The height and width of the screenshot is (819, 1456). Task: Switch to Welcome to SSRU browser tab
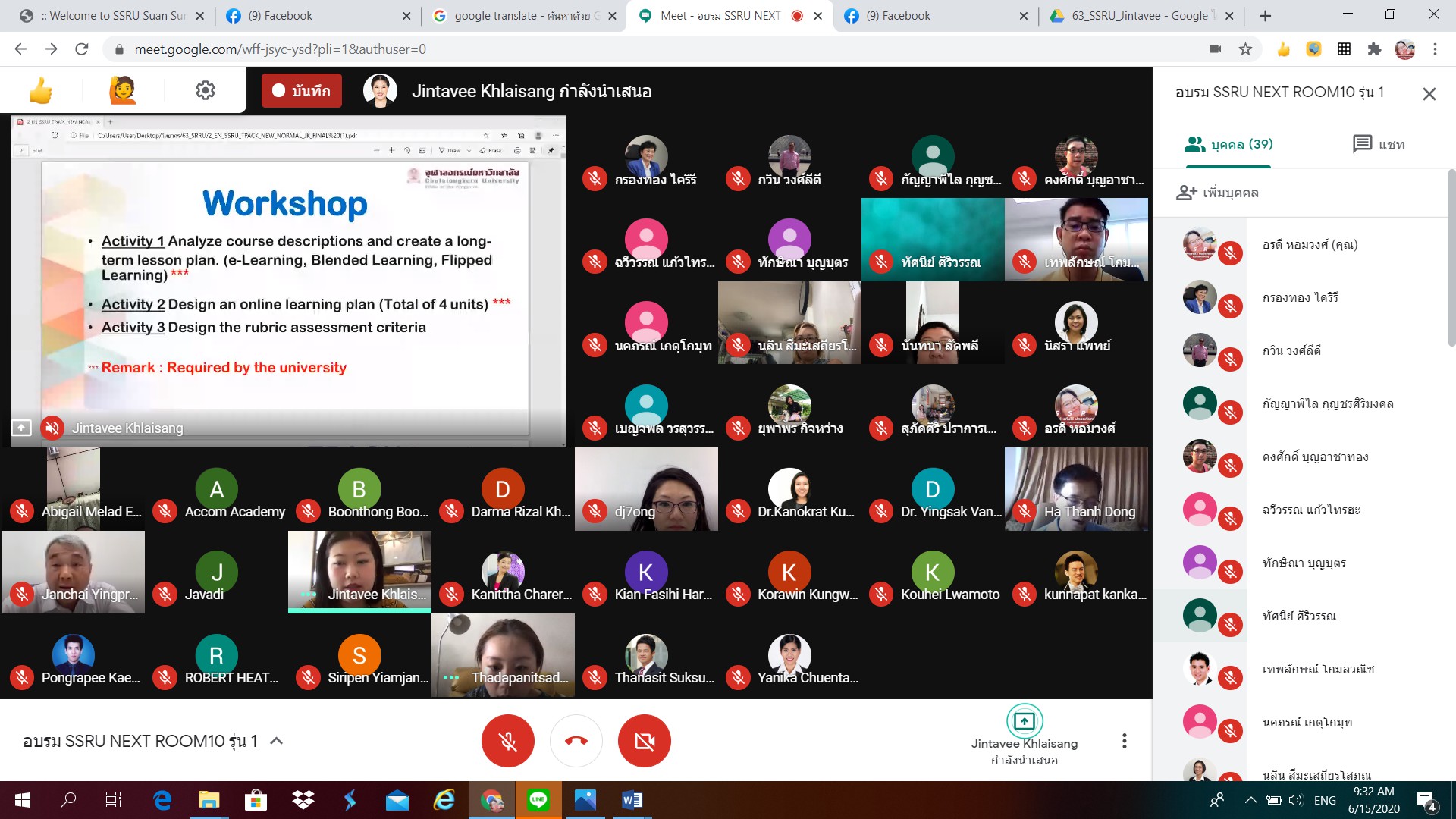[x=112, y=16]
